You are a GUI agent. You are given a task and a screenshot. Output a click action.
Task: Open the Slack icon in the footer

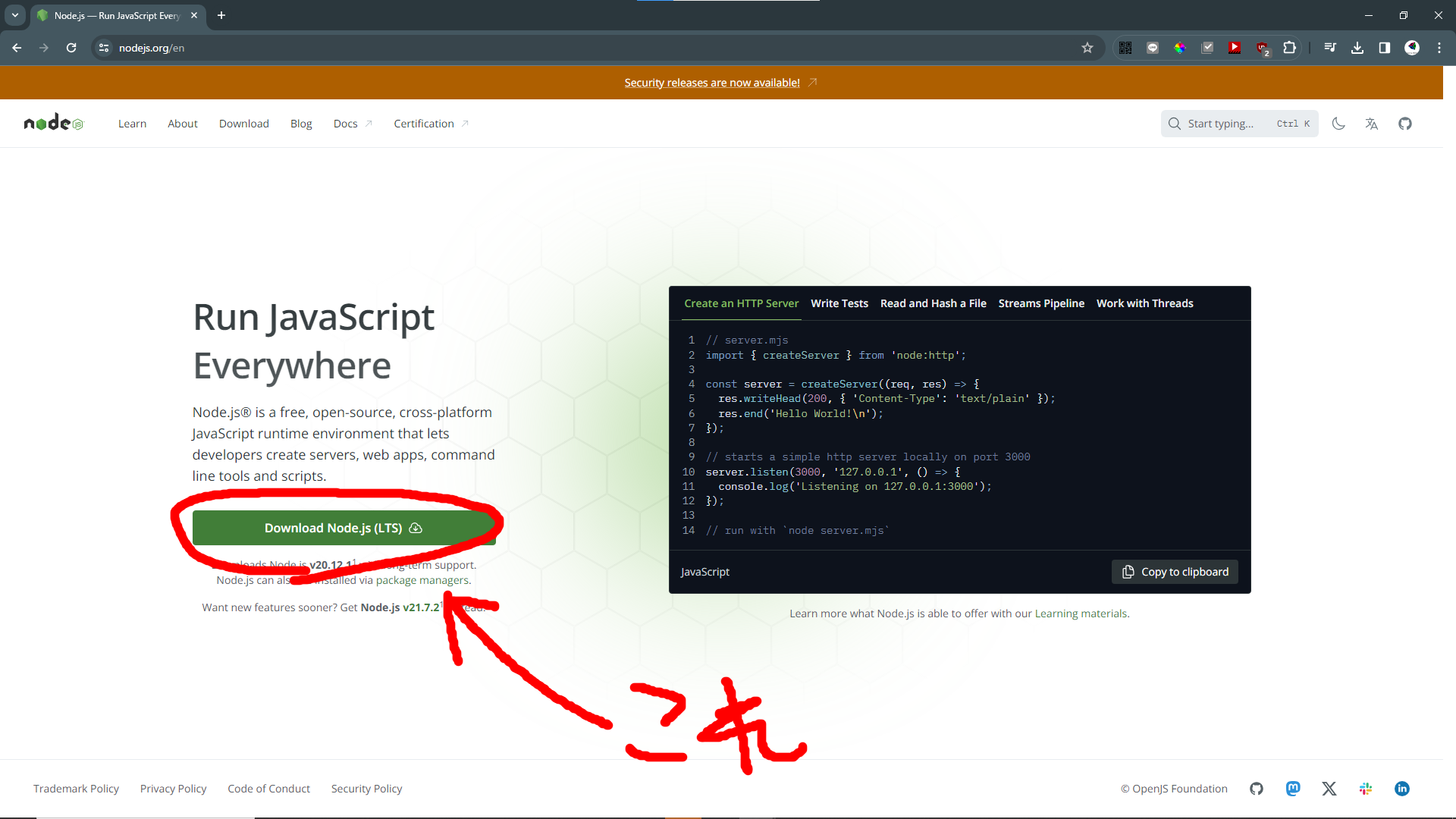point(1366,789)
